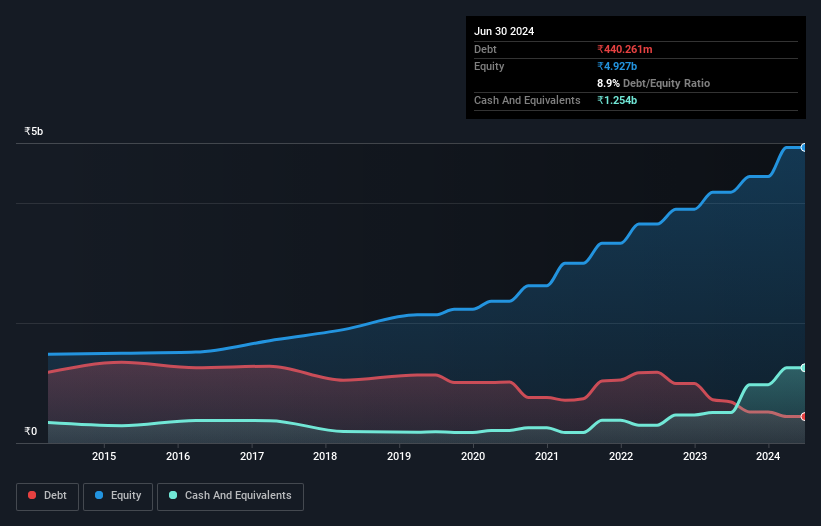Toggle the Equity series legend button
The width and height of the screenshot is (821, 526).
point(118,496)
